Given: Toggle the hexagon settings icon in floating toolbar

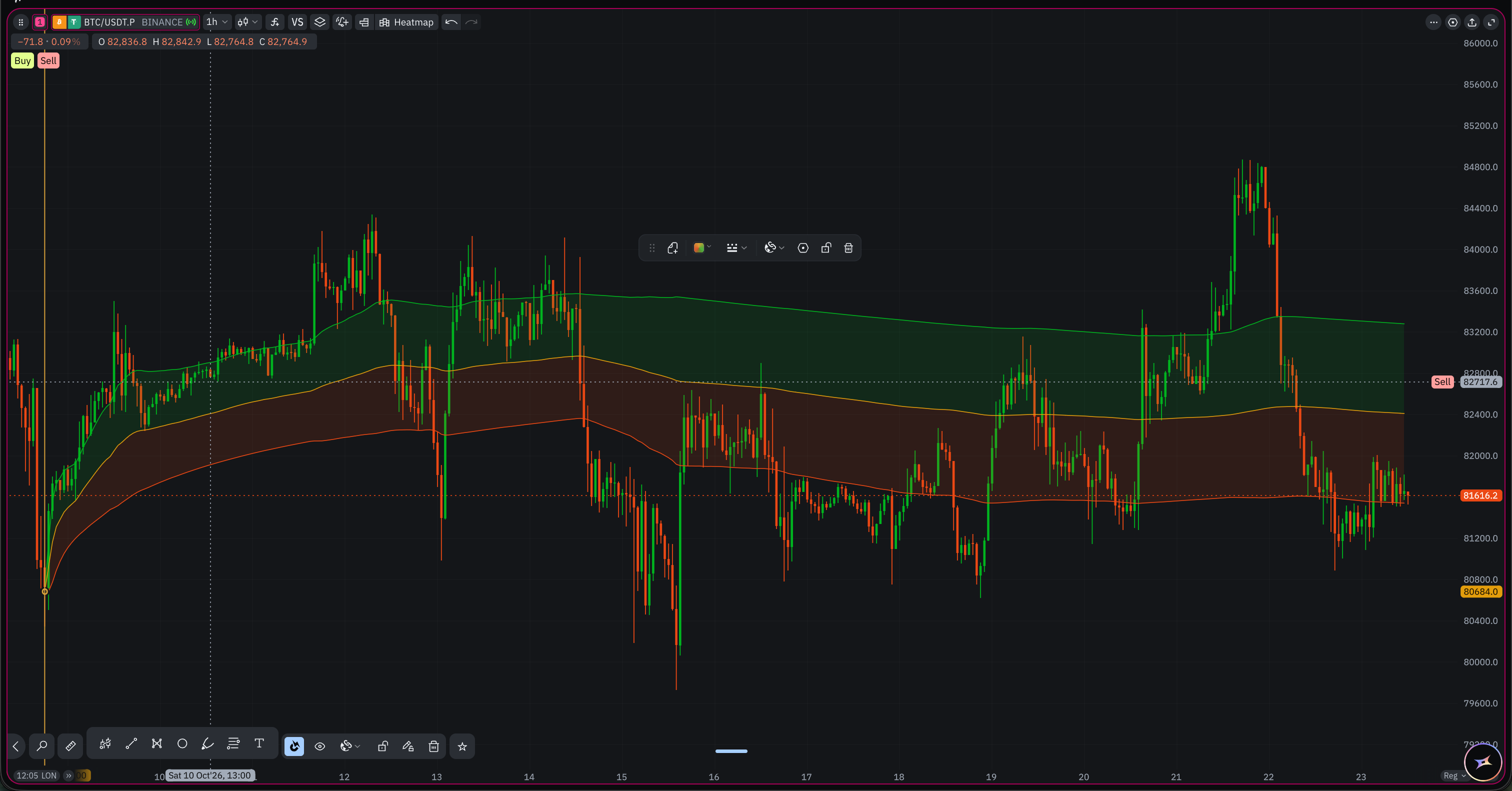Looking at the screenshot, I should tap(803, 248).
